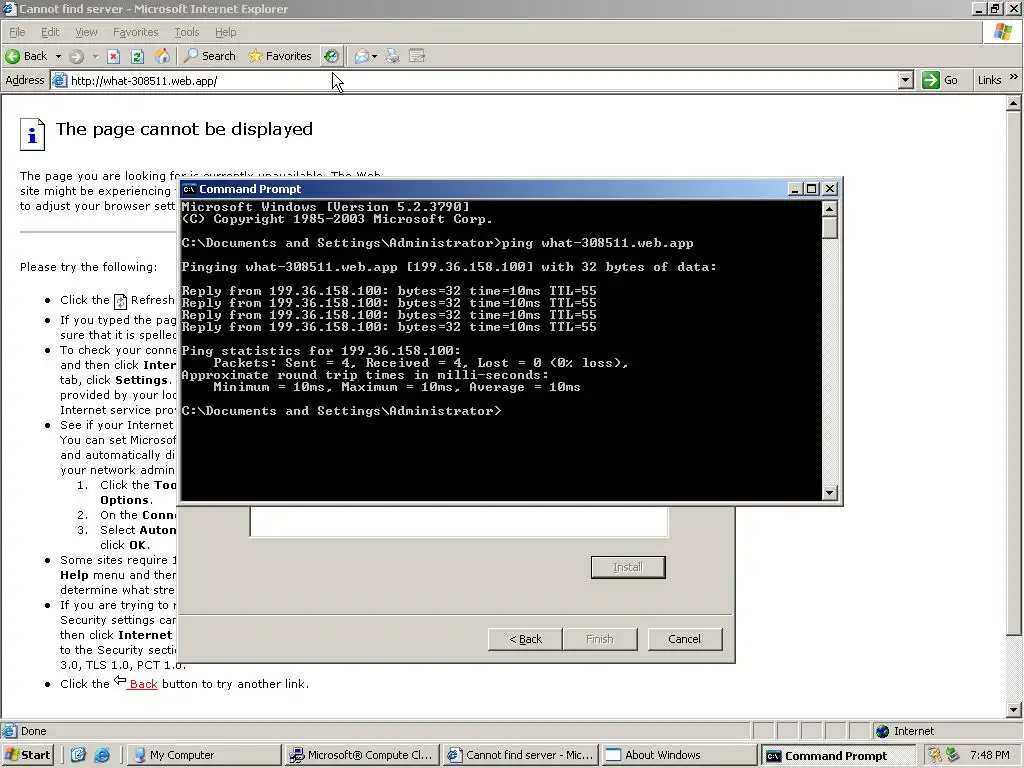Click the Internet Explorer page icon in title bar
Viewport: 1024px width, 768px height.
pyautogui.click(x=9, y=8)
